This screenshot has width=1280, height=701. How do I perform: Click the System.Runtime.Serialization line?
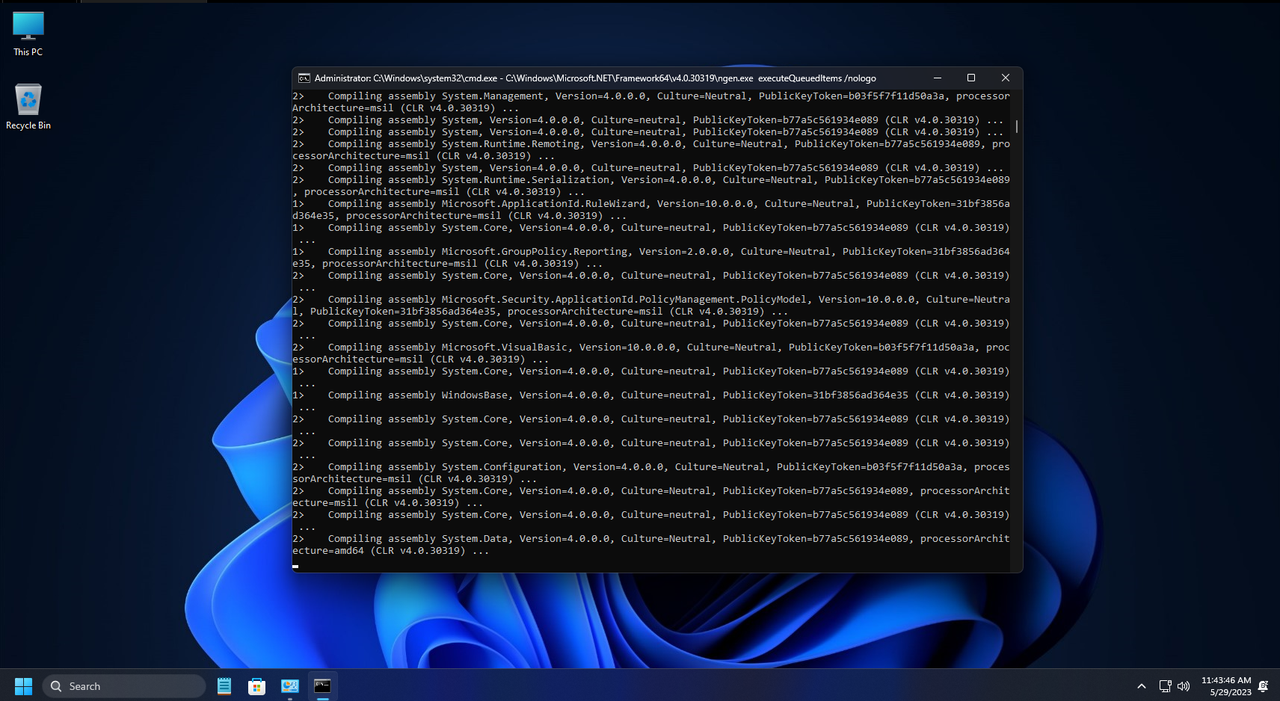coord(651,186)
